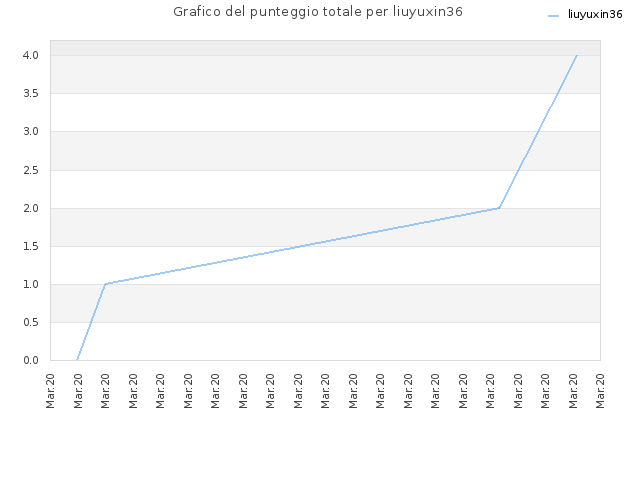Click the line's end point at value 4.0
This screenshot has width=640, height=480.
576,55
